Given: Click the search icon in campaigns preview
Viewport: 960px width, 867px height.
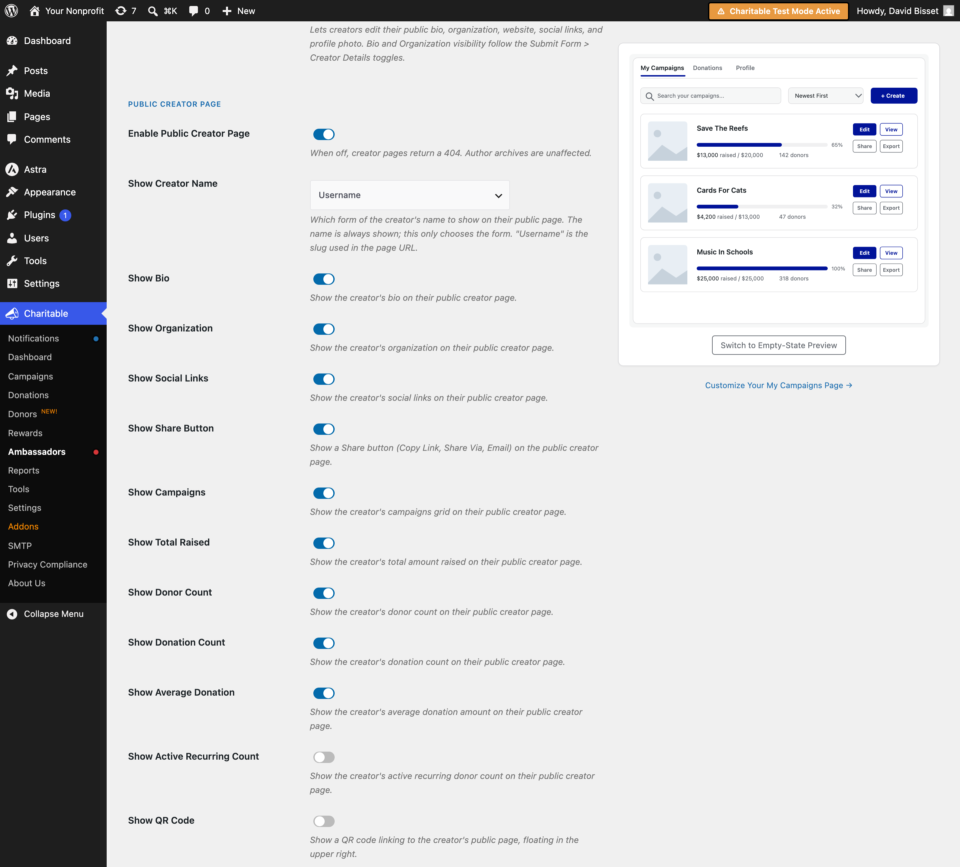Looking at the screenshot, I should 649,96.
